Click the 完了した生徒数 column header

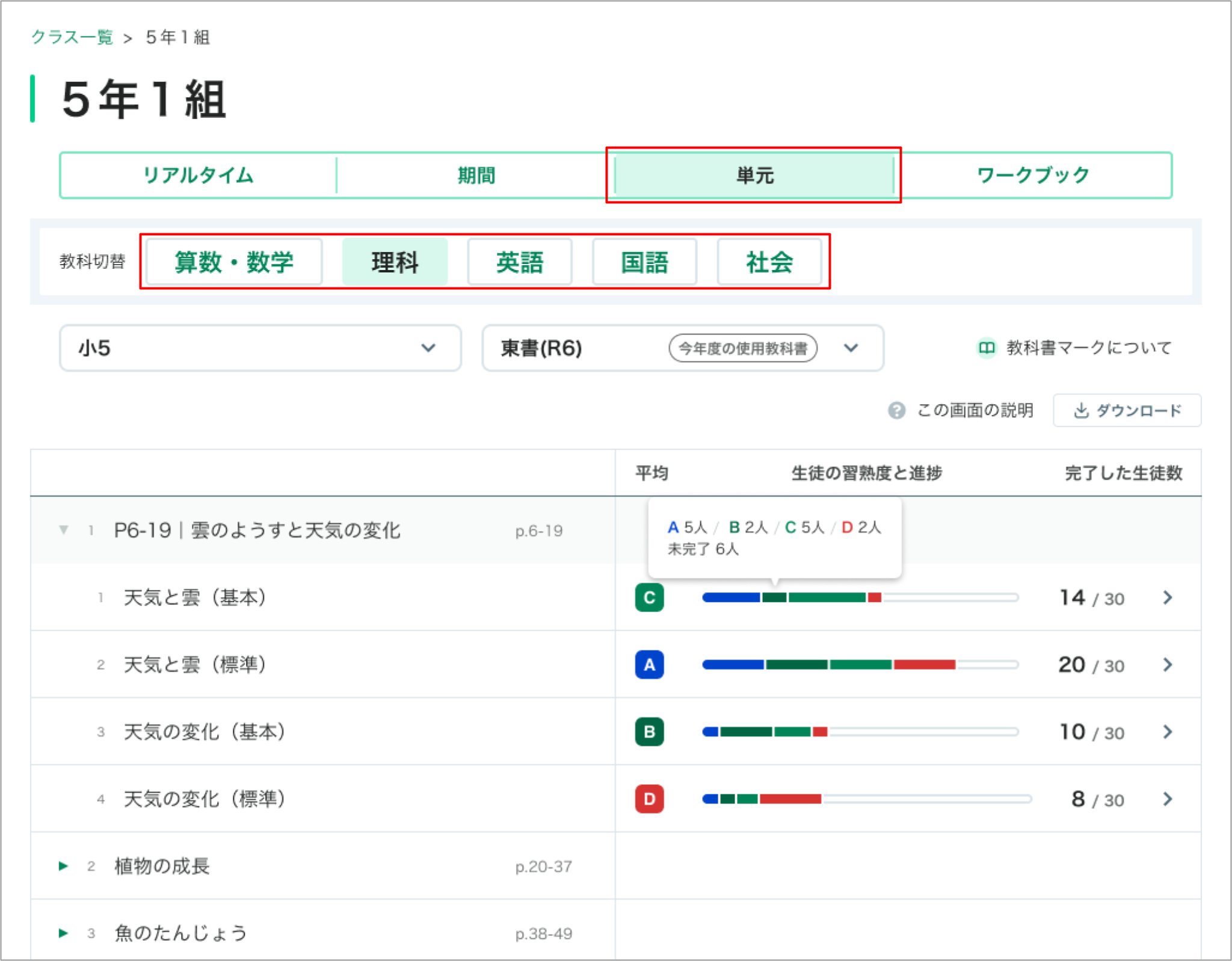point(1124,473)
